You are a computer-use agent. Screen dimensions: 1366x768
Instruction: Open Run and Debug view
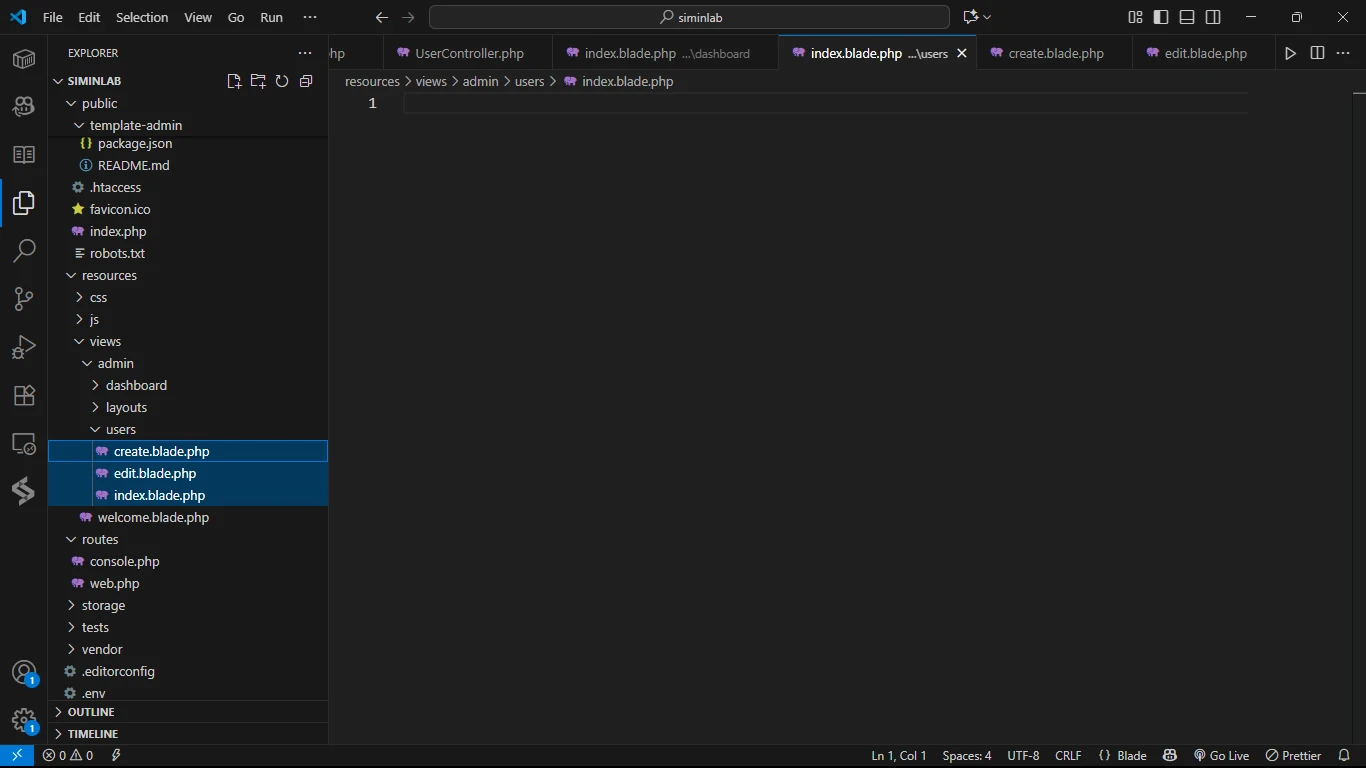click(x=24, y=347)
